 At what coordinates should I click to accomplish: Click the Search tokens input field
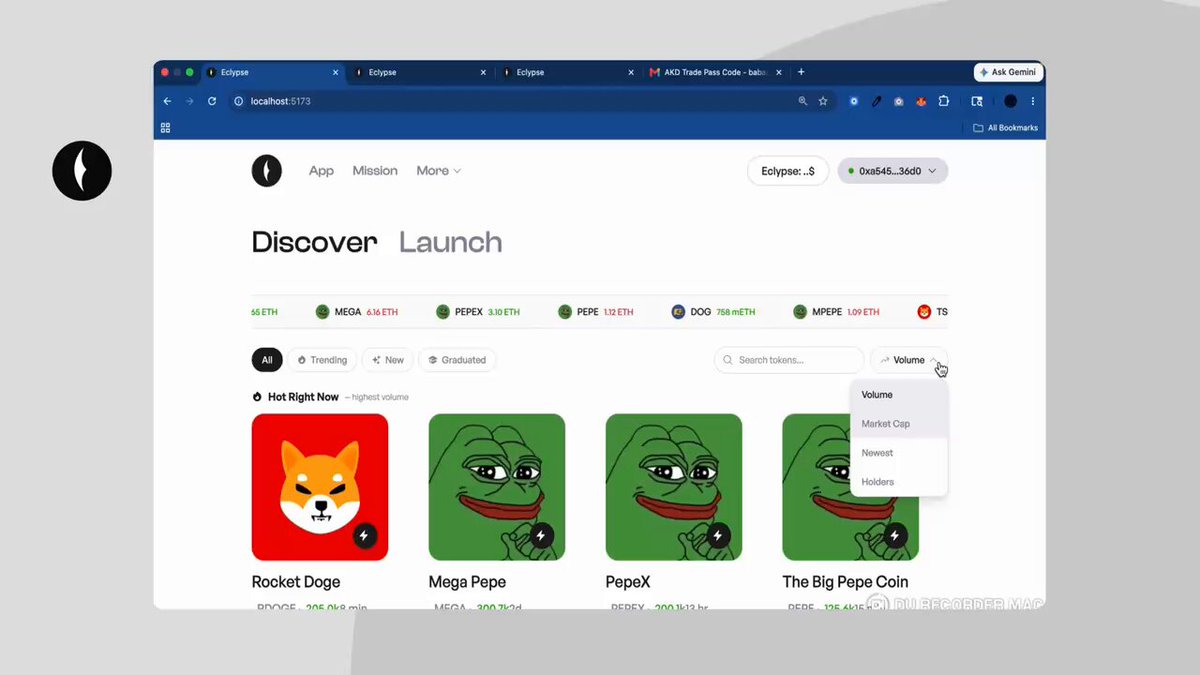pyautogui.click(x=789, y=360)
